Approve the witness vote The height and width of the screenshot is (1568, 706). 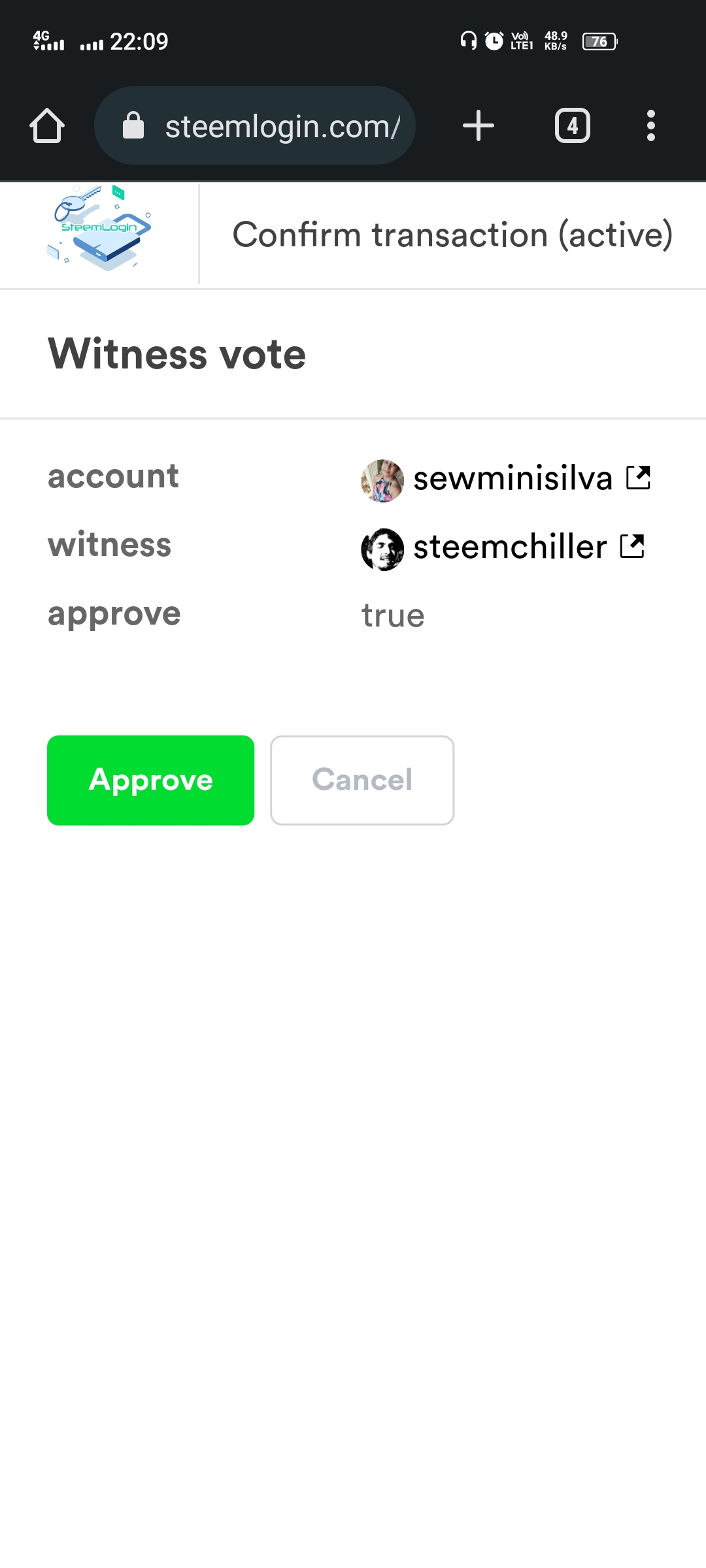pos(151,780)
